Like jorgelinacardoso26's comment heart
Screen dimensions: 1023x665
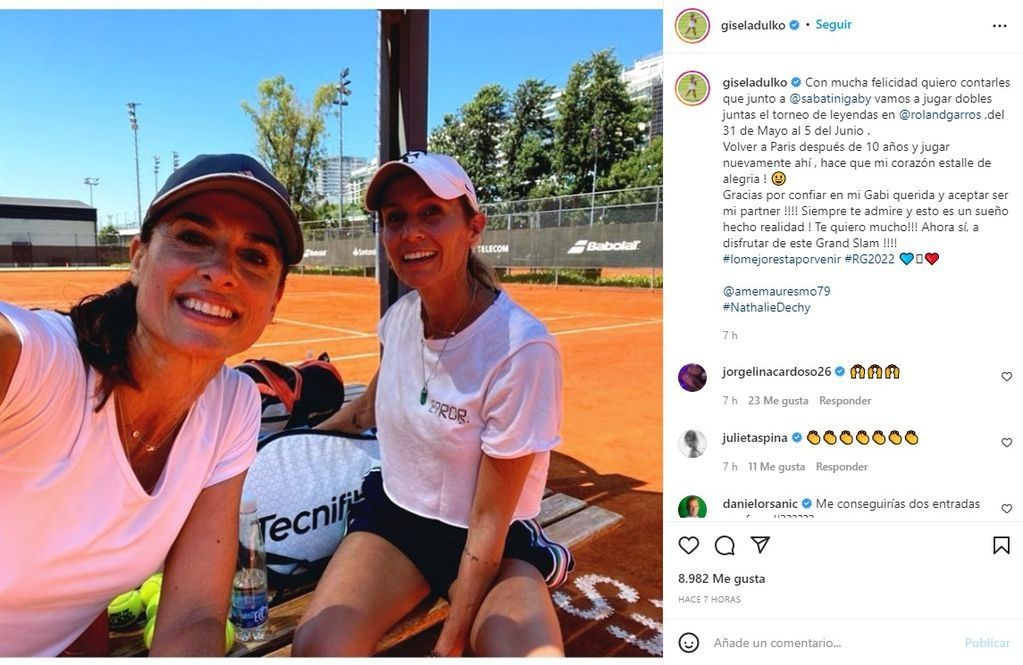[x=1007, y=377]
